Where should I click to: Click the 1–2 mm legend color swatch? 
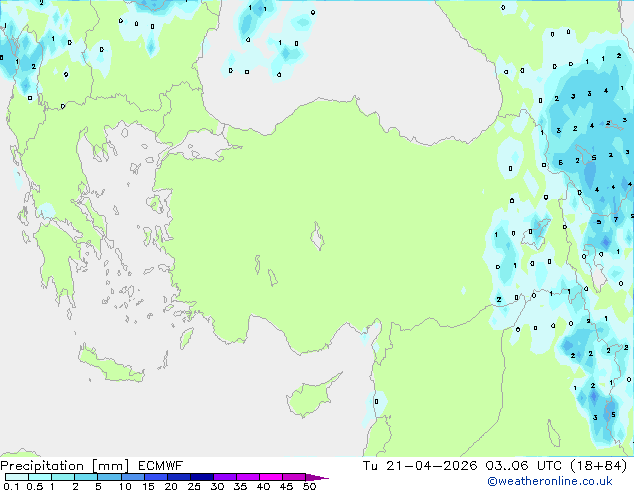[x=63, y=477]
